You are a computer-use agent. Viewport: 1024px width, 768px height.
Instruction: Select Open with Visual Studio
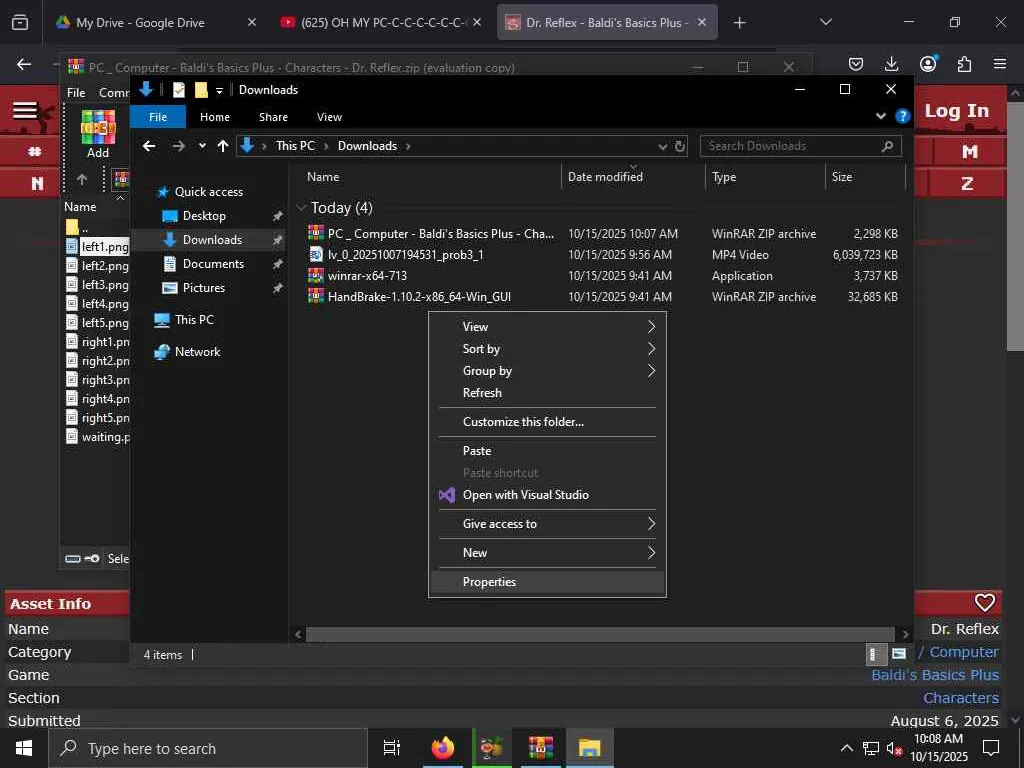[547, 495]
